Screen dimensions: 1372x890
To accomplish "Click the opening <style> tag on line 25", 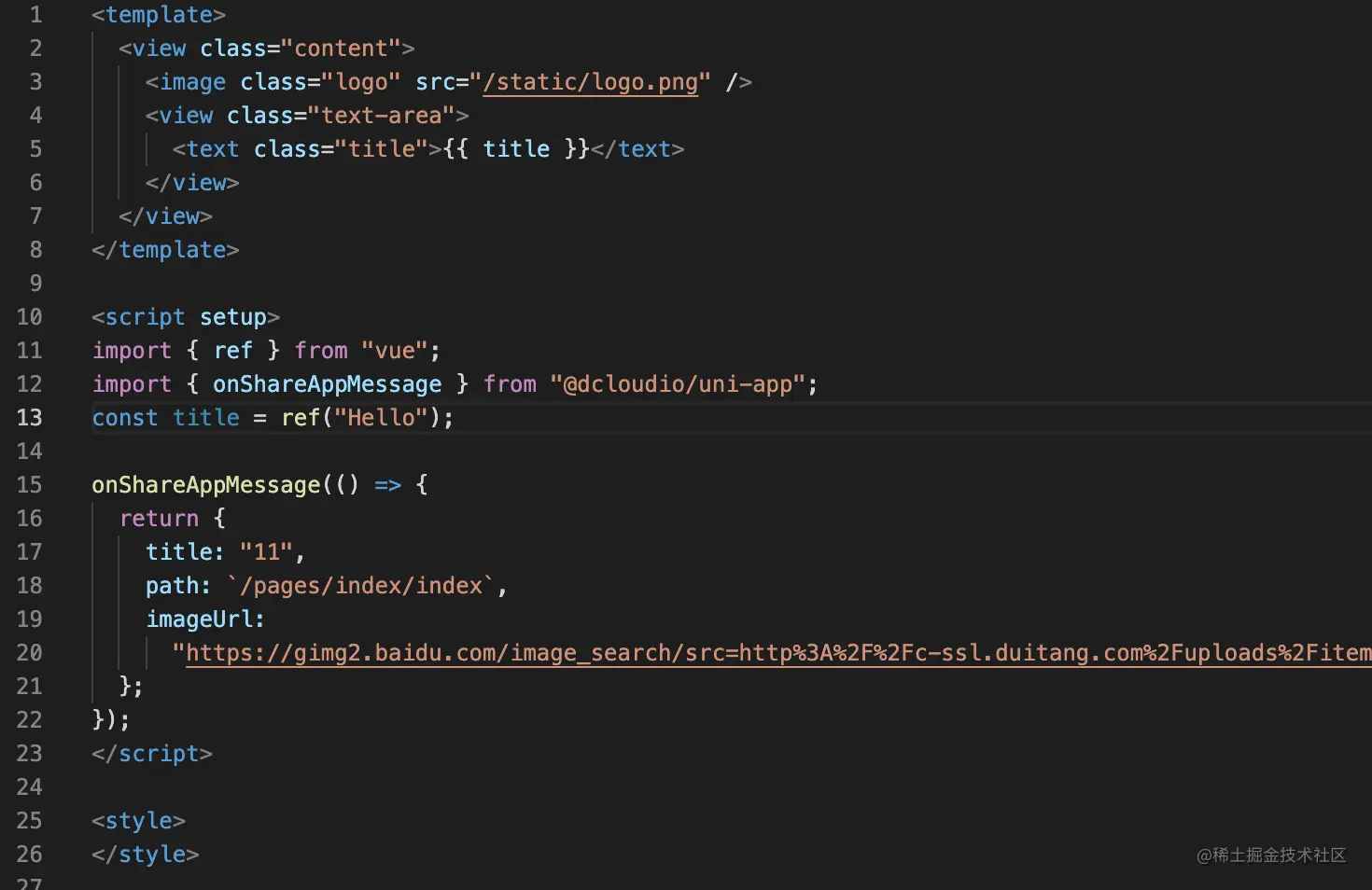I will click(138, 821).
